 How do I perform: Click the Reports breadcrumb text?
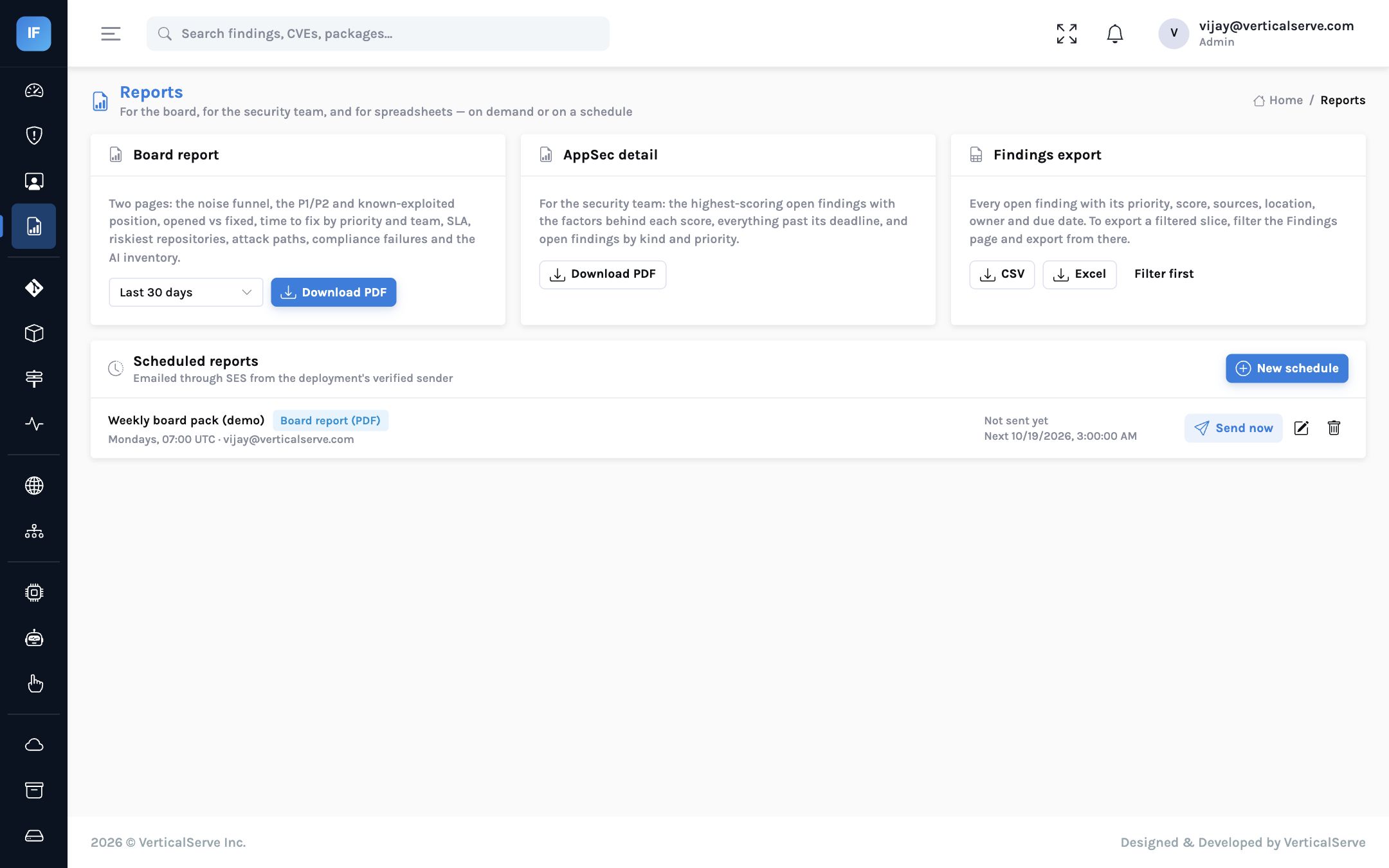coord(1343,100)
